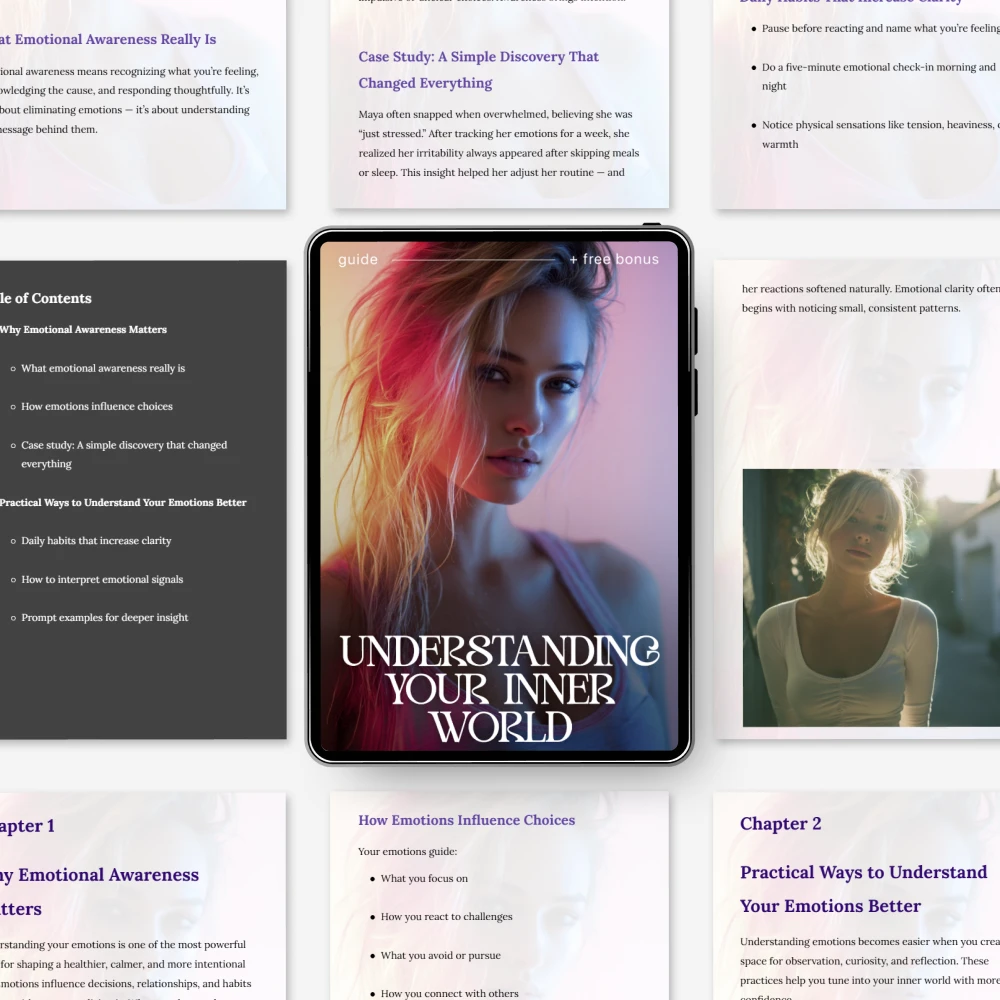
Task: Click the "How you react to challenges" bullet
Action: (446, 916)
